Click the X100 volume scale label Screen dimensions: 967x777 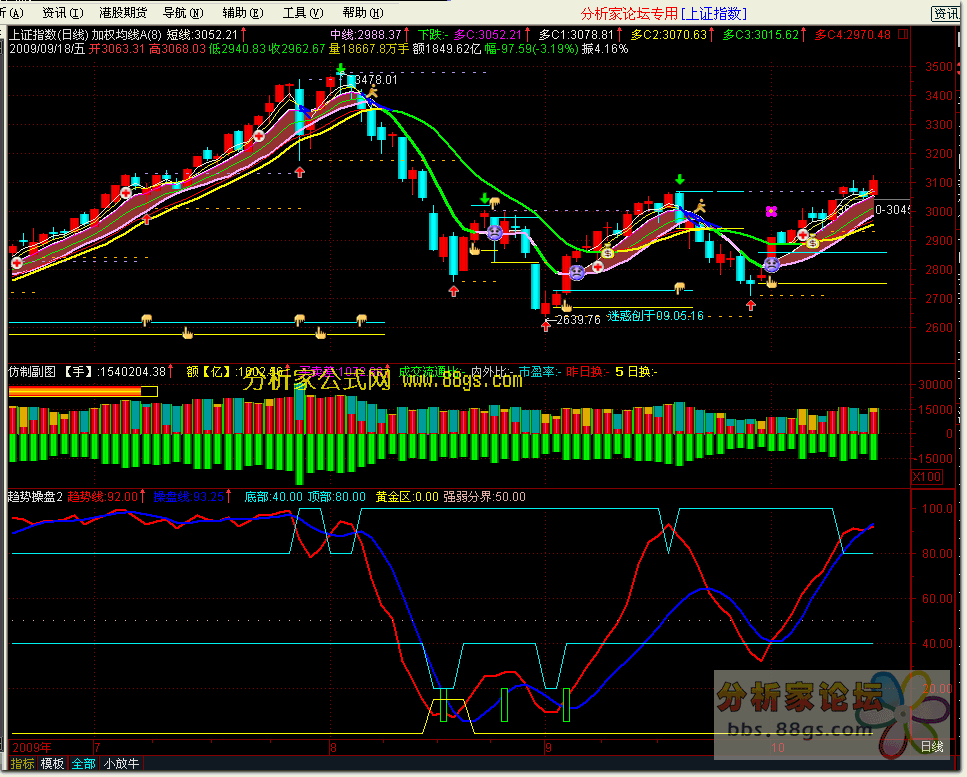(x=927, y=477)
